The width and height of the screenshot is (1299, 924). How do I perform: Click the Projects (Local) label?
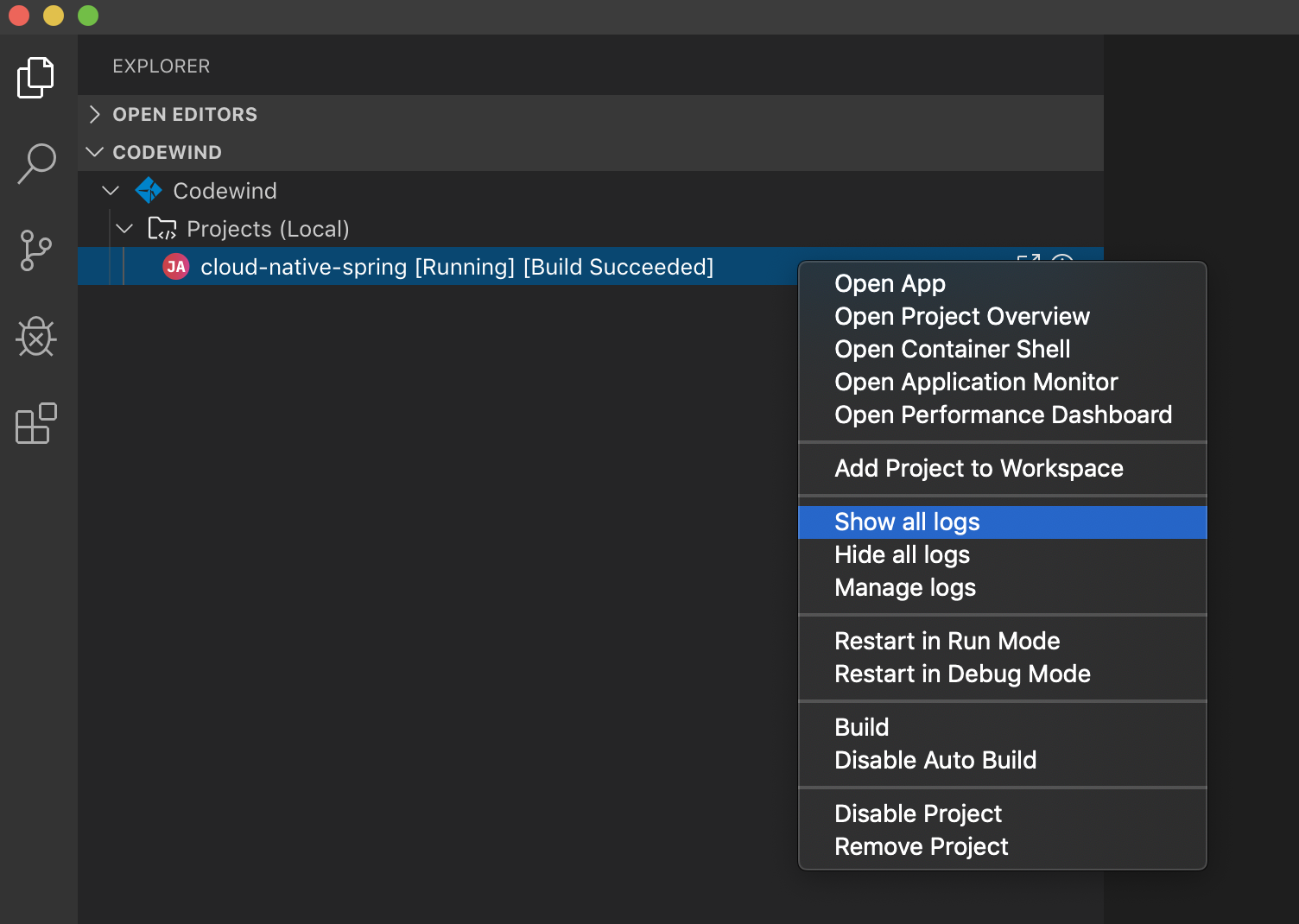[x=268, y=229]
